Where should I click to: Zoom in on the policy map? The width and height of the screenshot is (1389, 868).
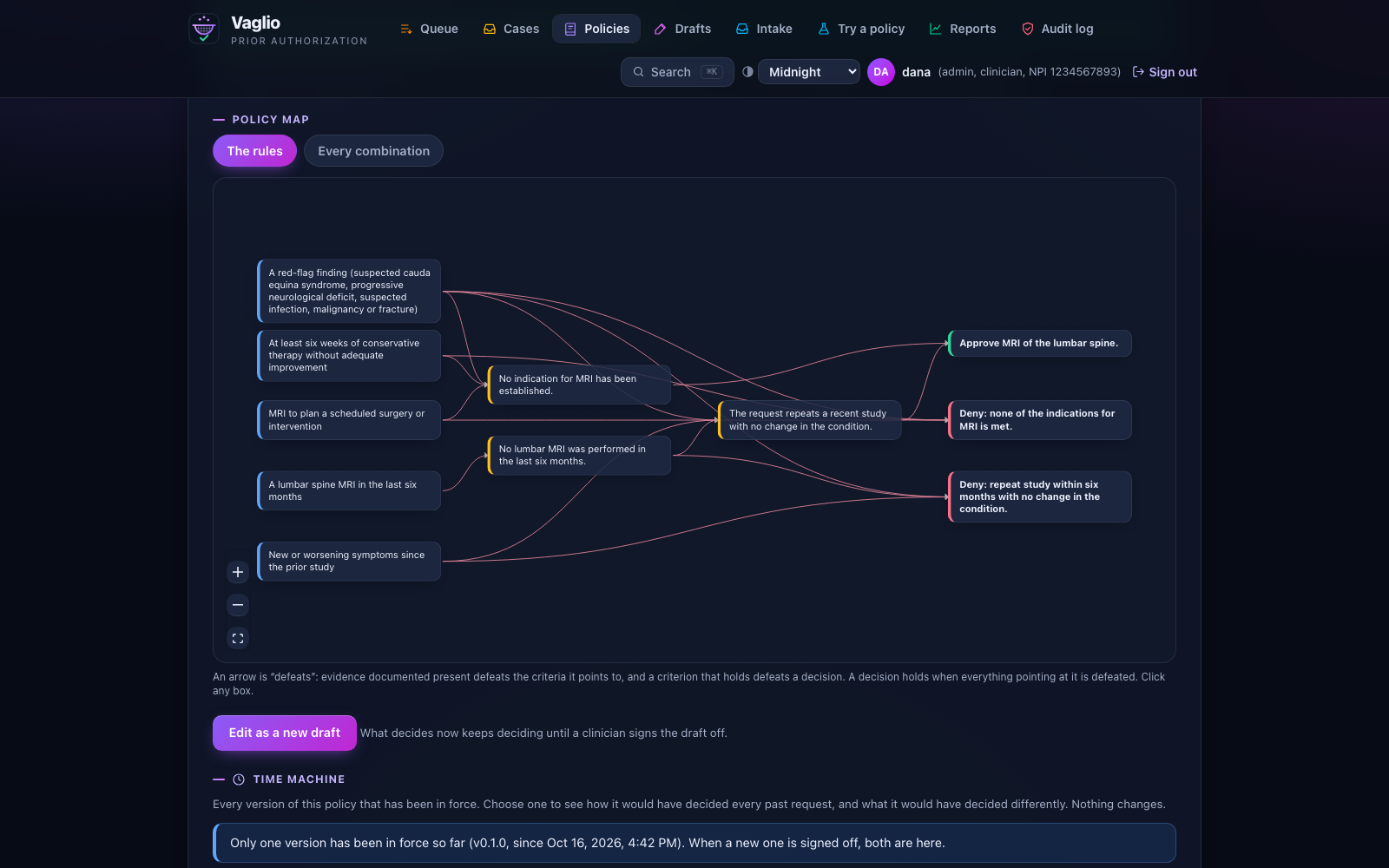pos(238,572)
